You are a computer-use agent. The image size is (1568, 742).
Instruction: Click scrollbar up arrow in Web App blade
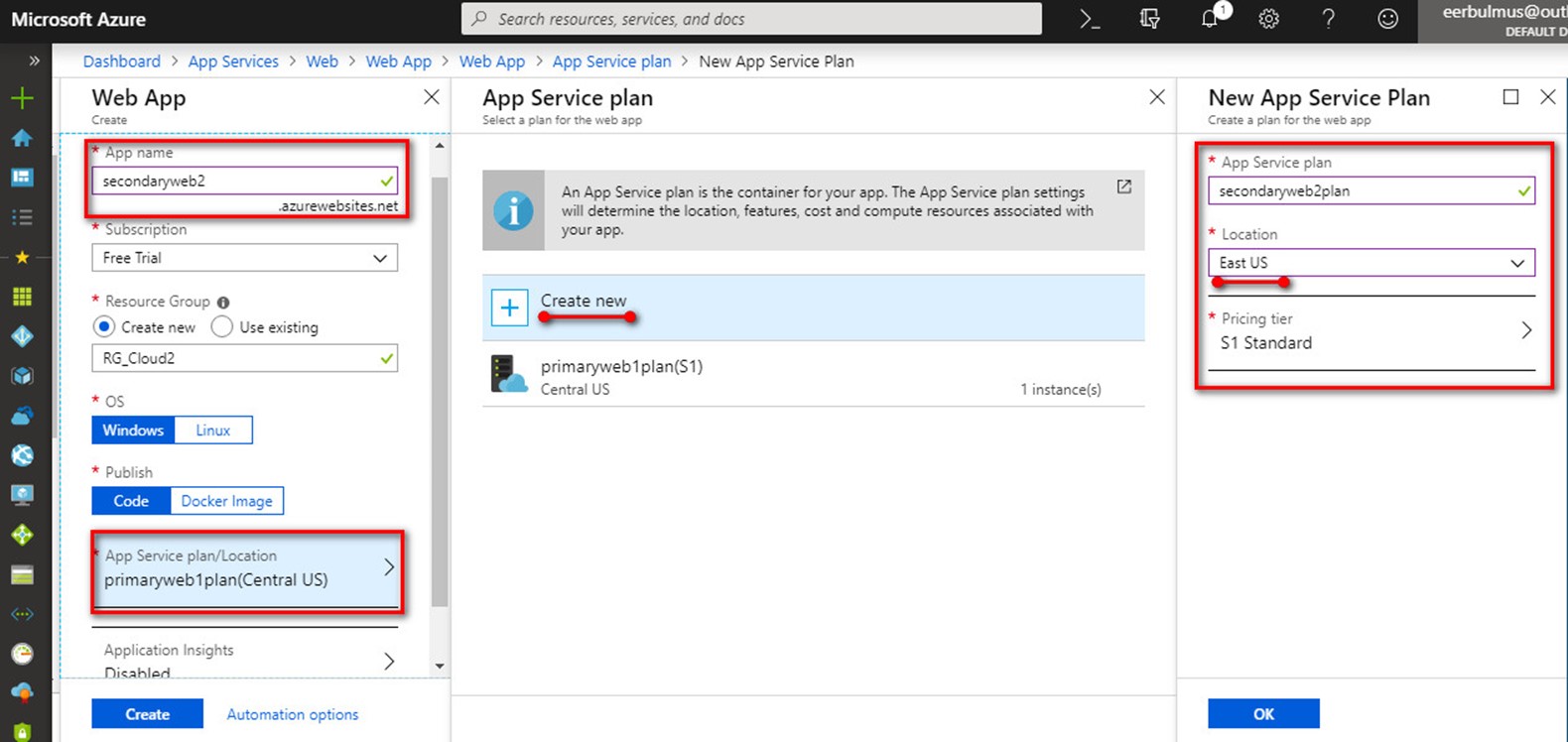pos(440,146)
